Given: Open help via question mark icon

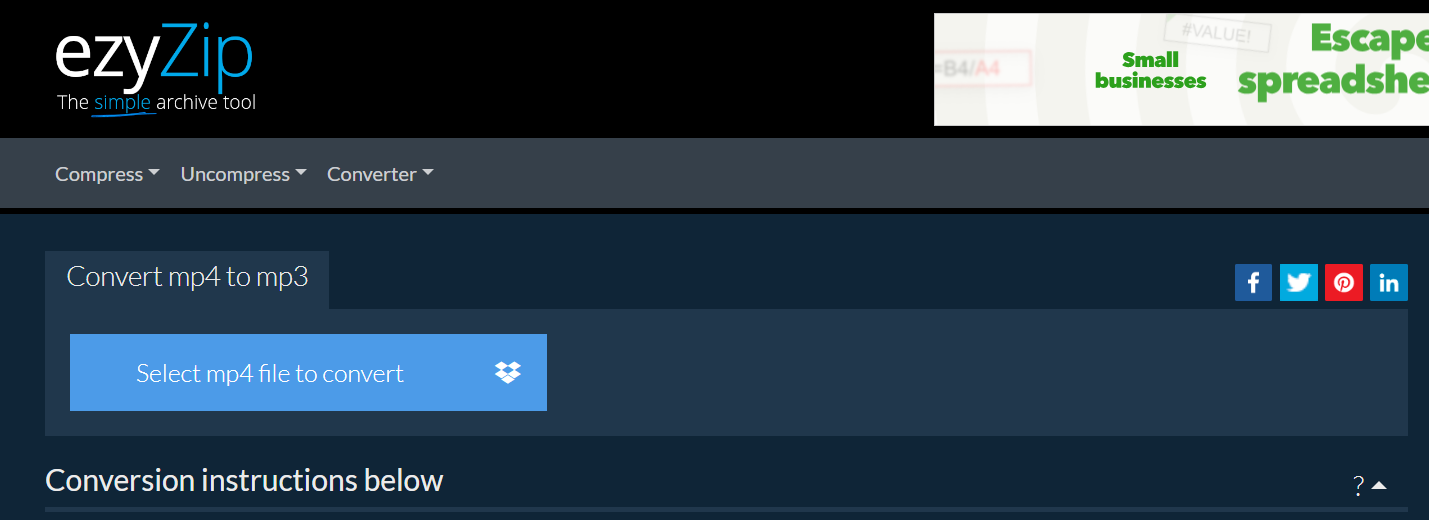Looking at the screenshot, I should pos(1358,487).
